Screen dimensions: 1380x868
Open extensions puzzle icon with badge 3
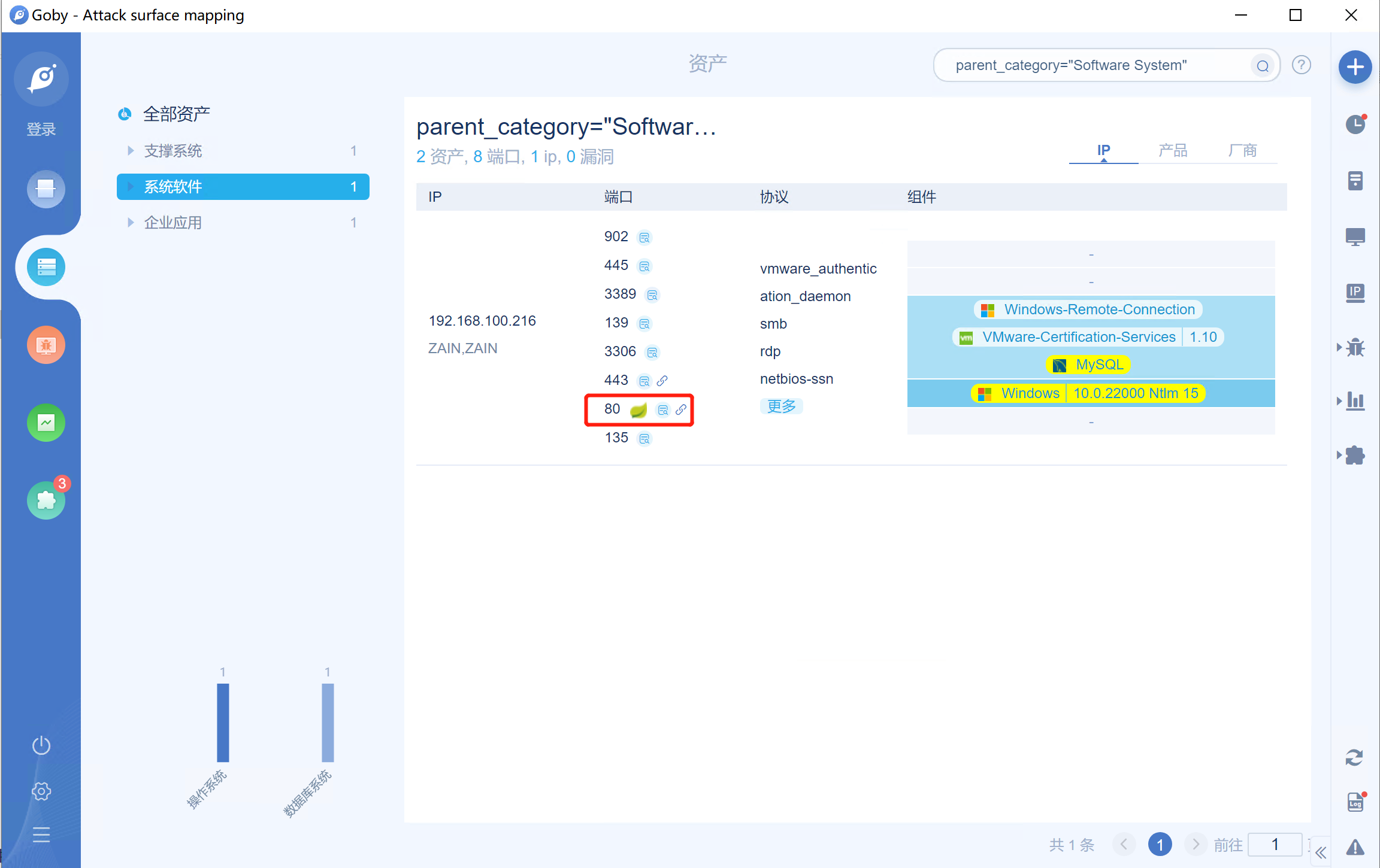[46, 500]
